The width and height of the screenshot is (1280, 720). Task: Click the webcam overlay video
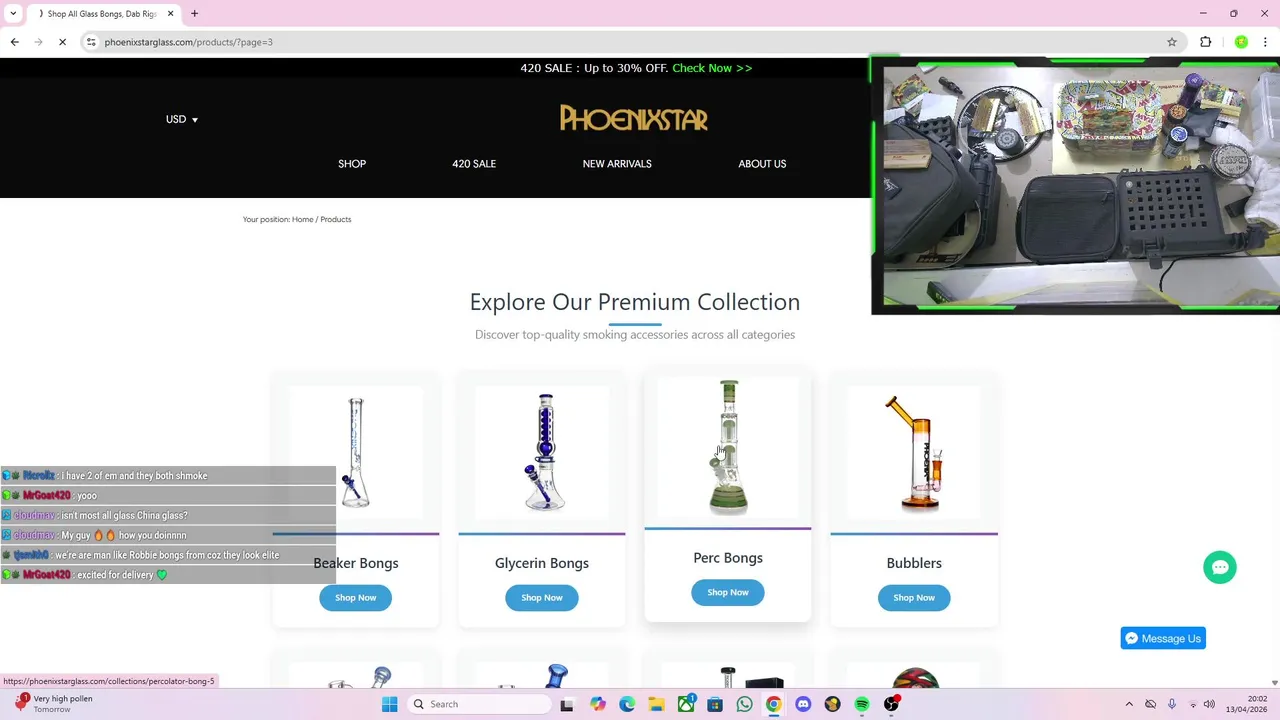1075,186
